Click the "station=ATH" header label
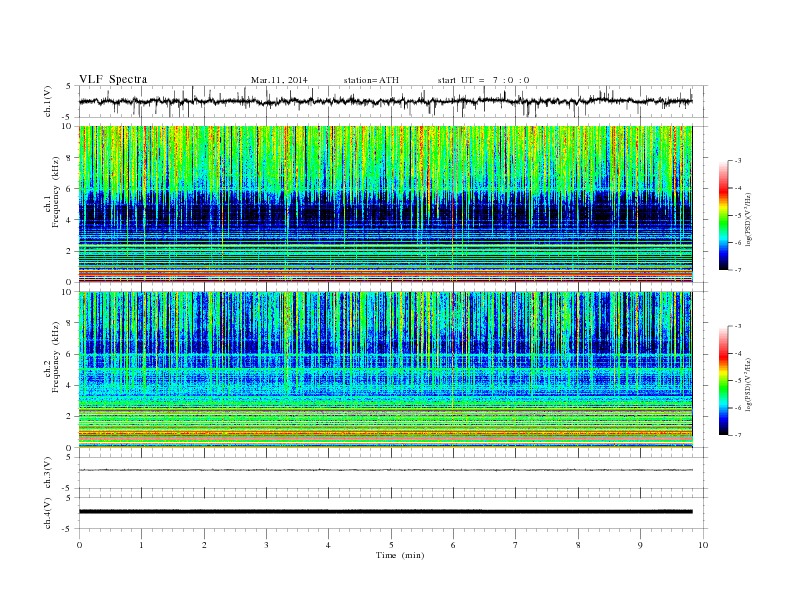The image size is (792, 612). coord(371,80)
